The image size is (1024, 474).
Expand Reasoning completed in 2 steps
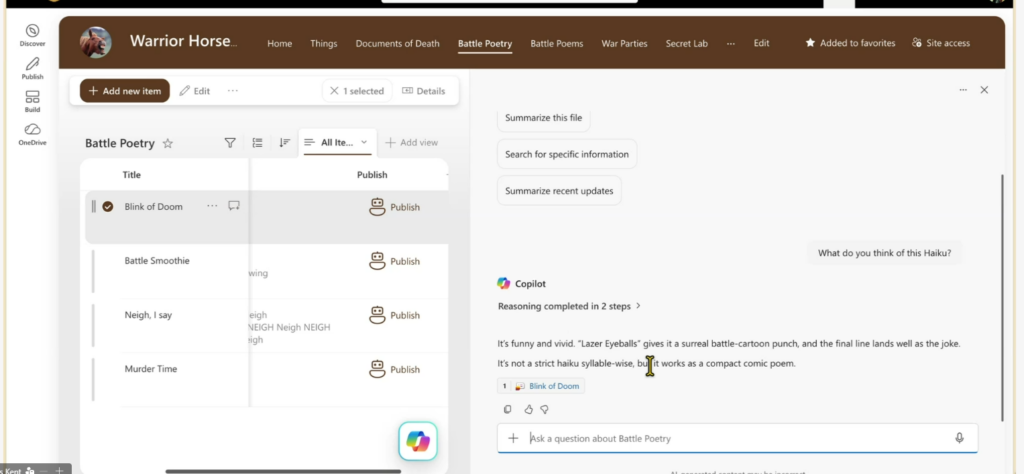coord(569,306)
